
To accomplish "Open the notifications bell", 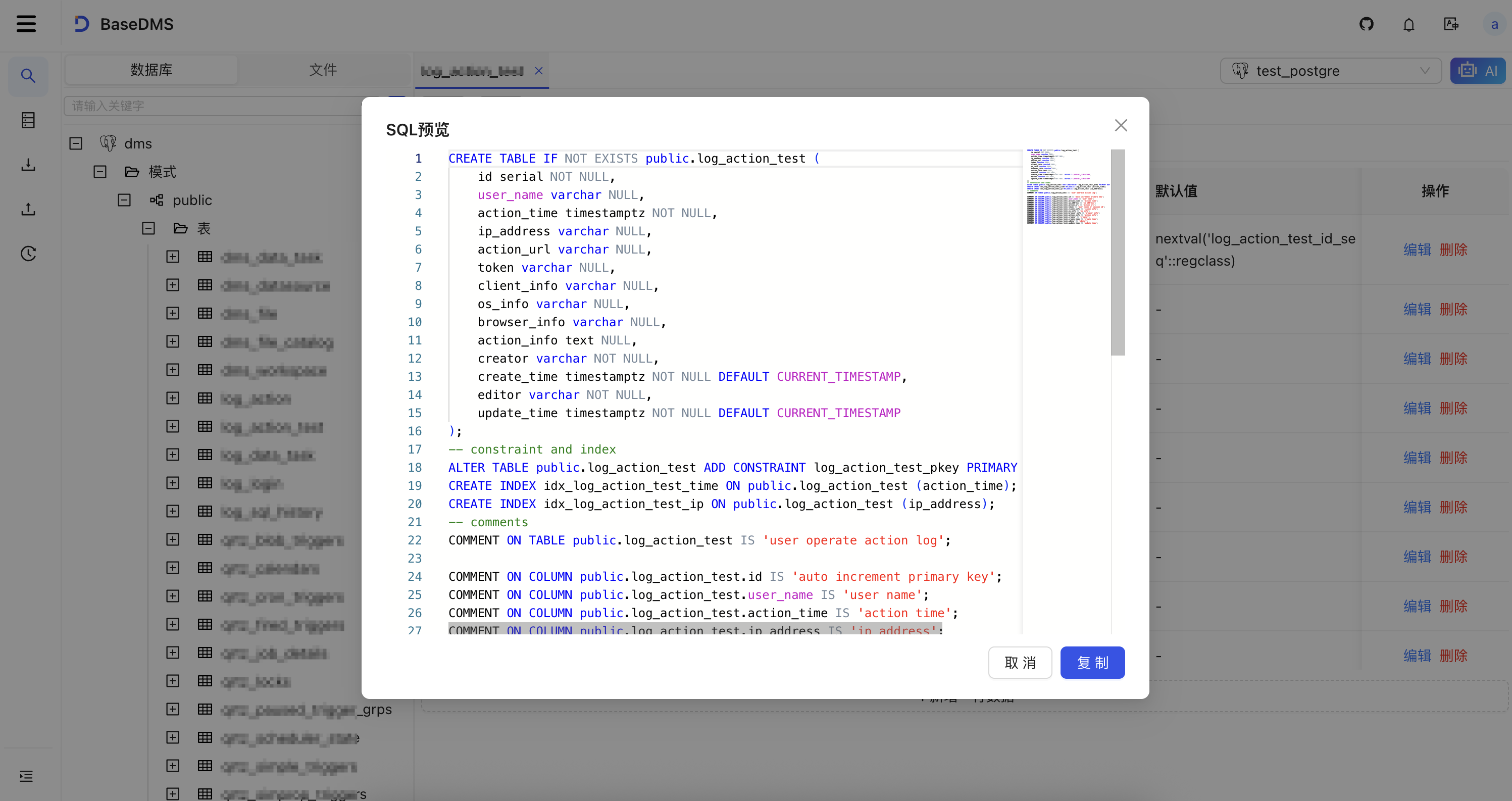I will point(1408,24).
